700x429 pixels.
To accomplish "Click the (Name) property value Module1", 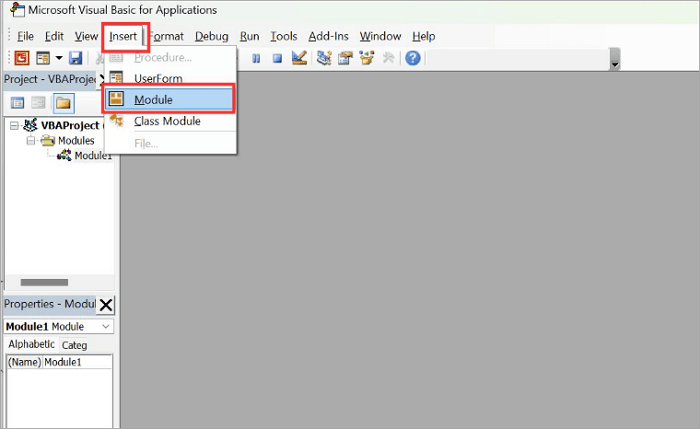I will click(x=77, y=362).
